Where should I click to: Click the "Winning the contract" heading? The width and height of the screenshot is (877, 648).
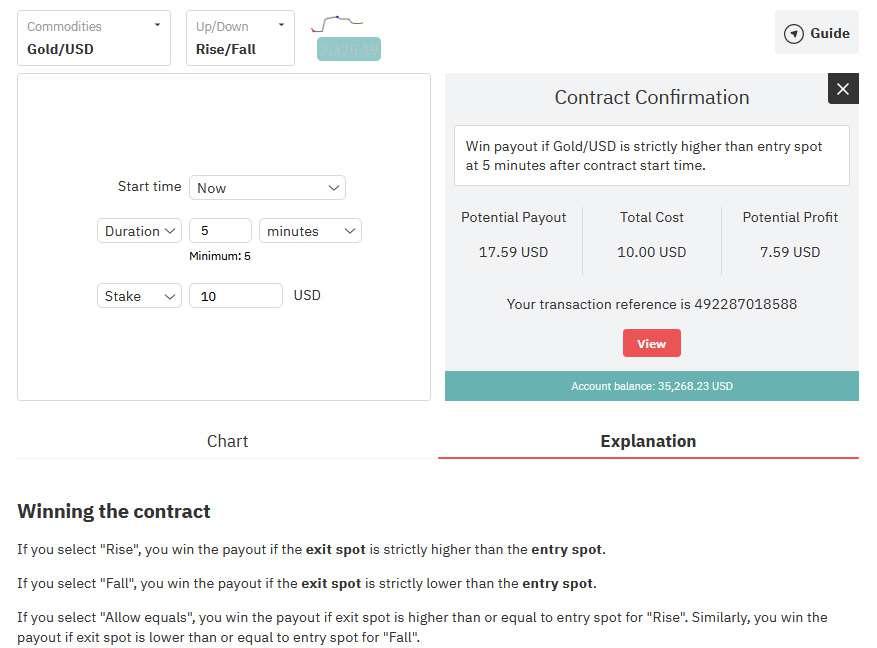(114, 511)
